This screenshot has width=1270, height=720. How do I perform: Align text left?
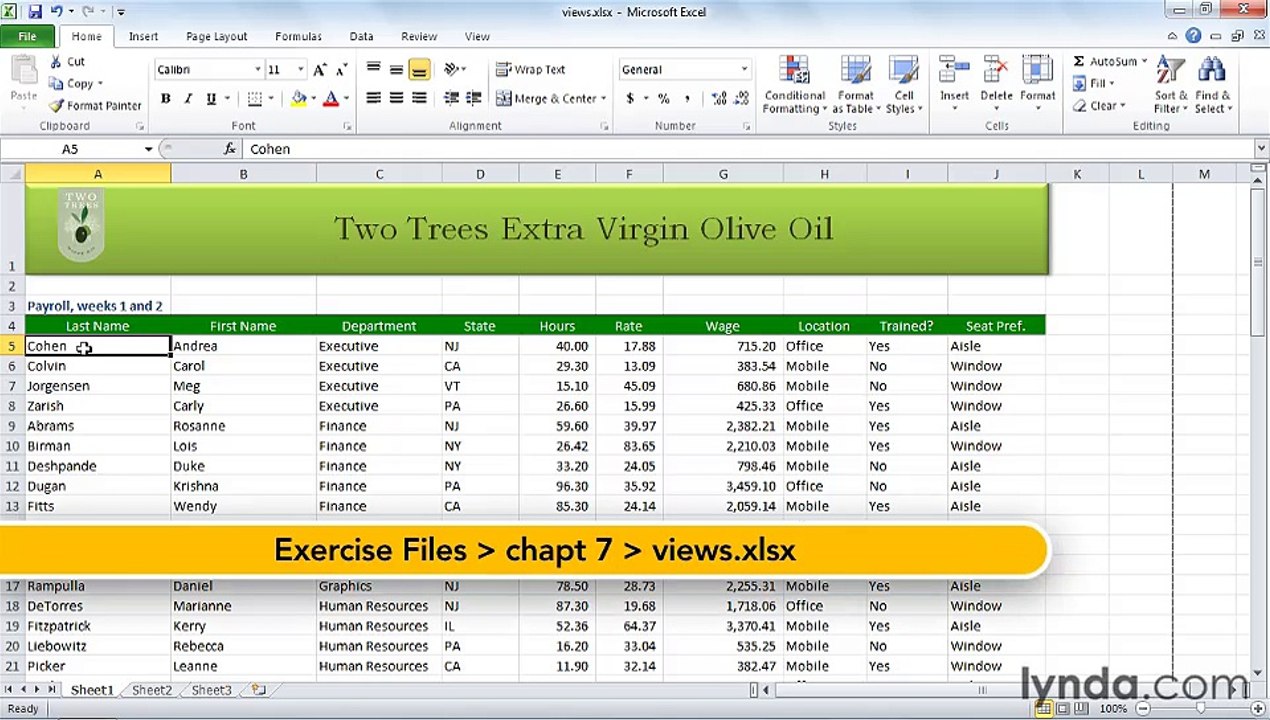373,98
